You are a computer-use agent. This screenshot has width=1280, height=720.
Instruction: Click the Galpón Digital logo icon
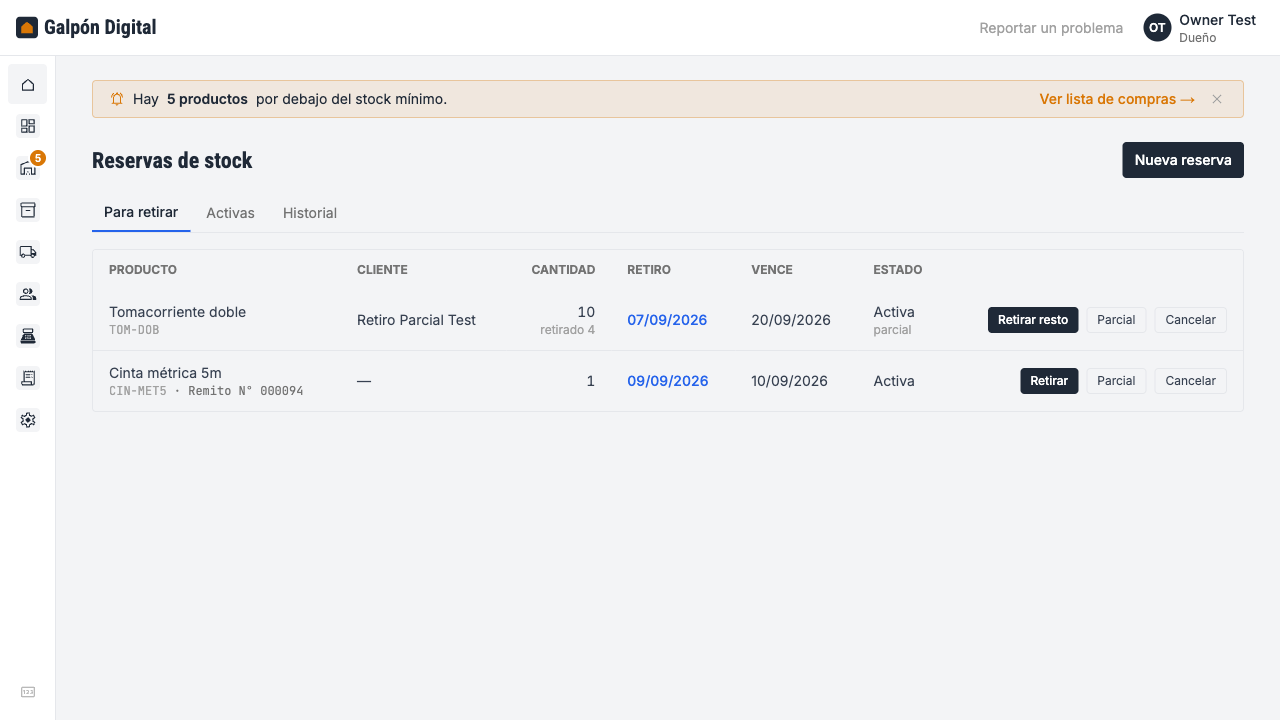pyautogui.click(x=27, y=28)
